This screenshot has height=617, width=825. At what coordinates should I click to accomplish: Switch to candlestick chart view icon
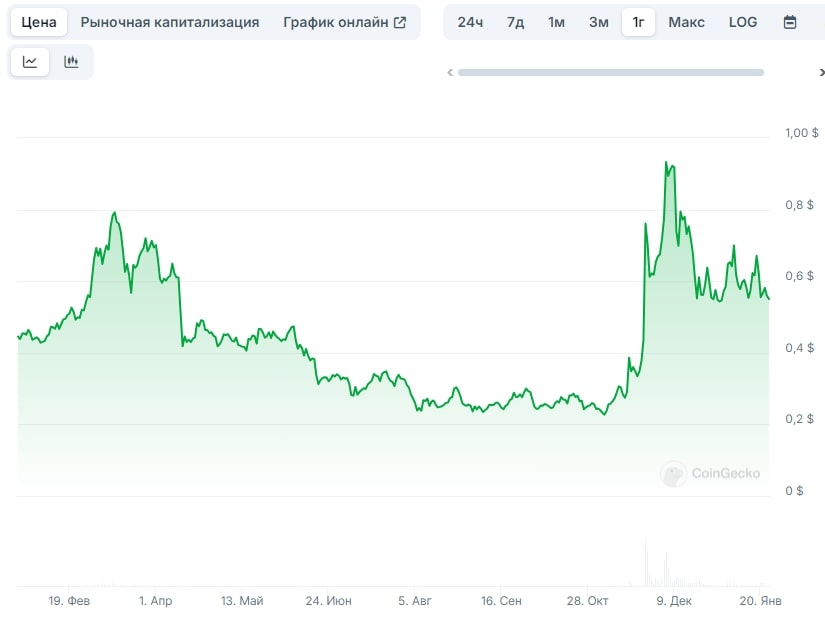coord(71,62)
